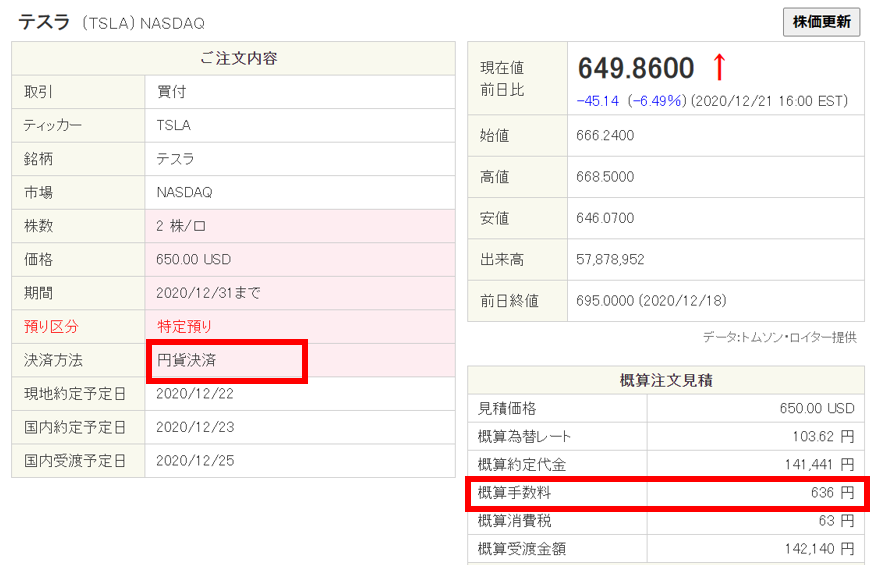The image size is (870, 565).
Task: Select the 2020/12/31まで period value
Action: click(x=208, y=292)
